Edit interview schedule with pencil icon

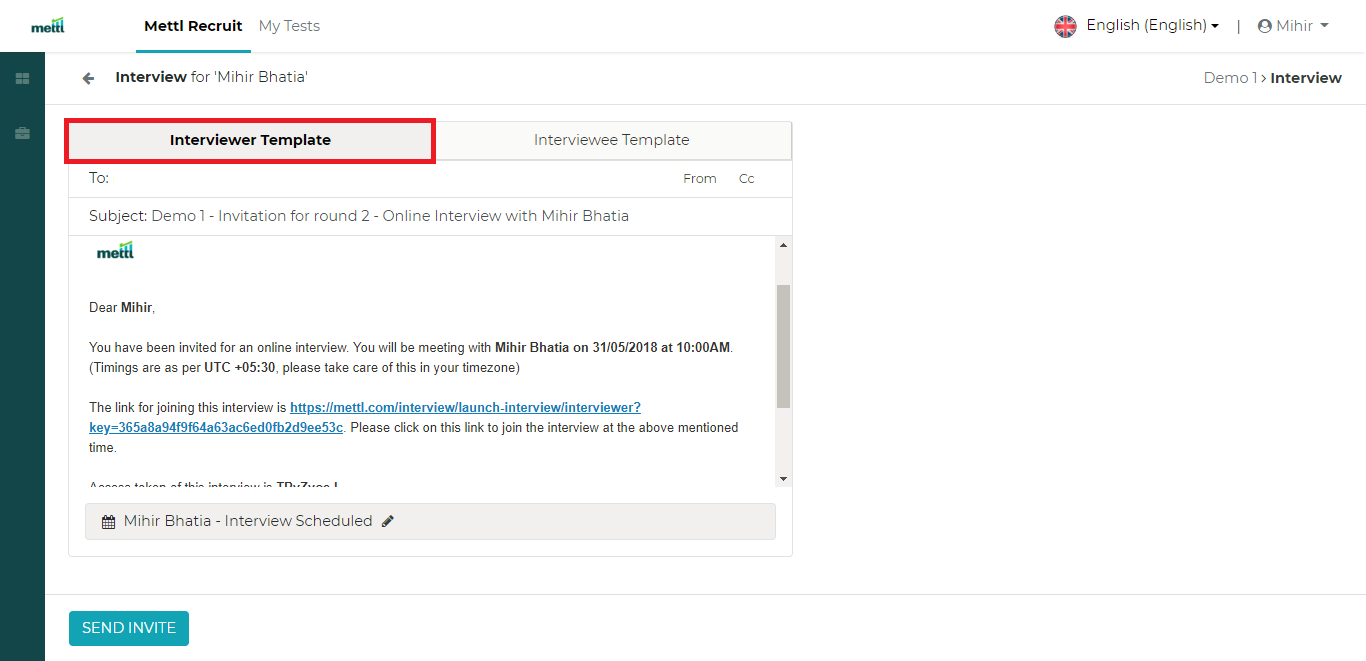[x=388, y=521]
